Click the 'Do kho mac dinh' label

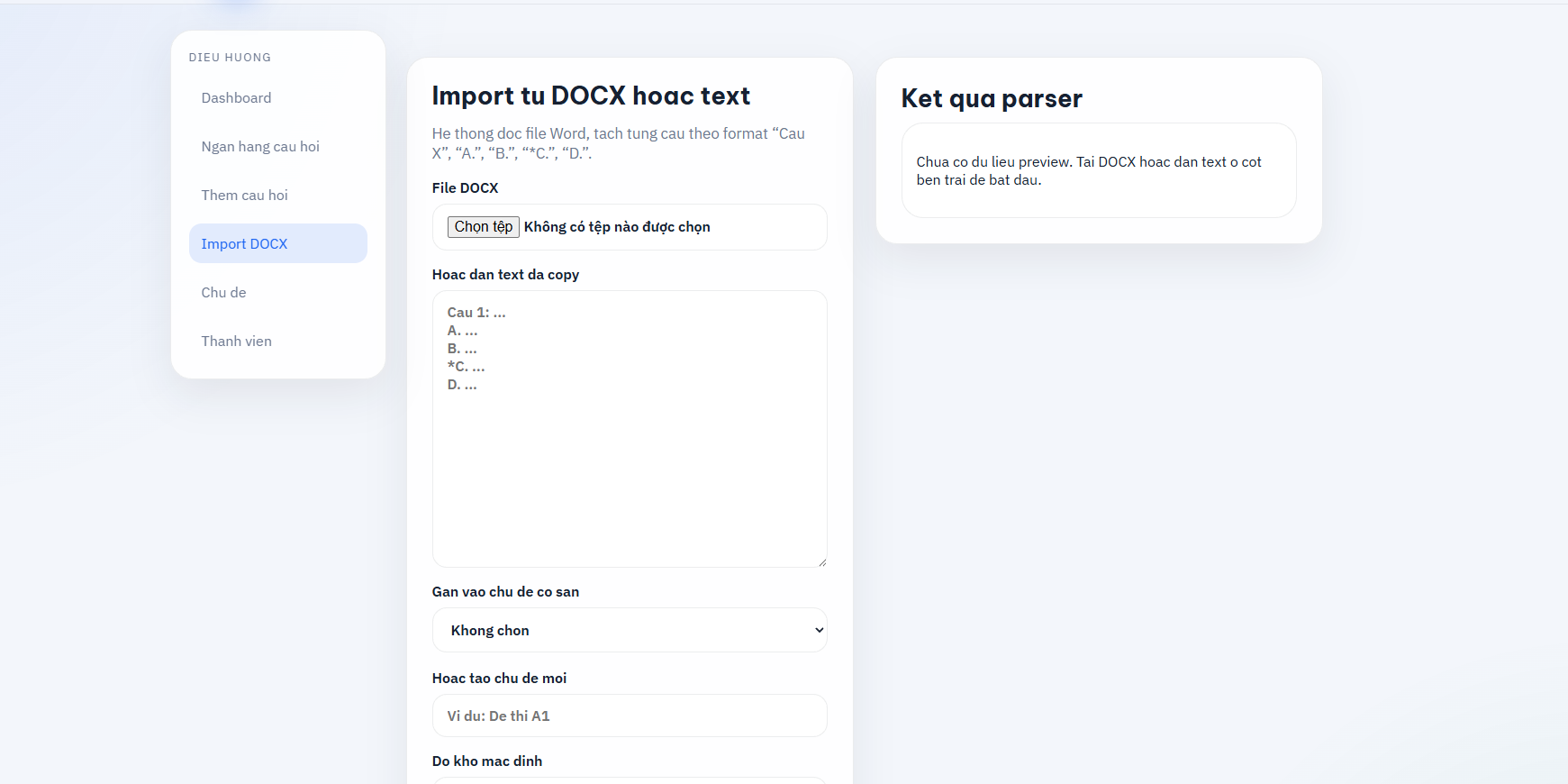(486, 761)
